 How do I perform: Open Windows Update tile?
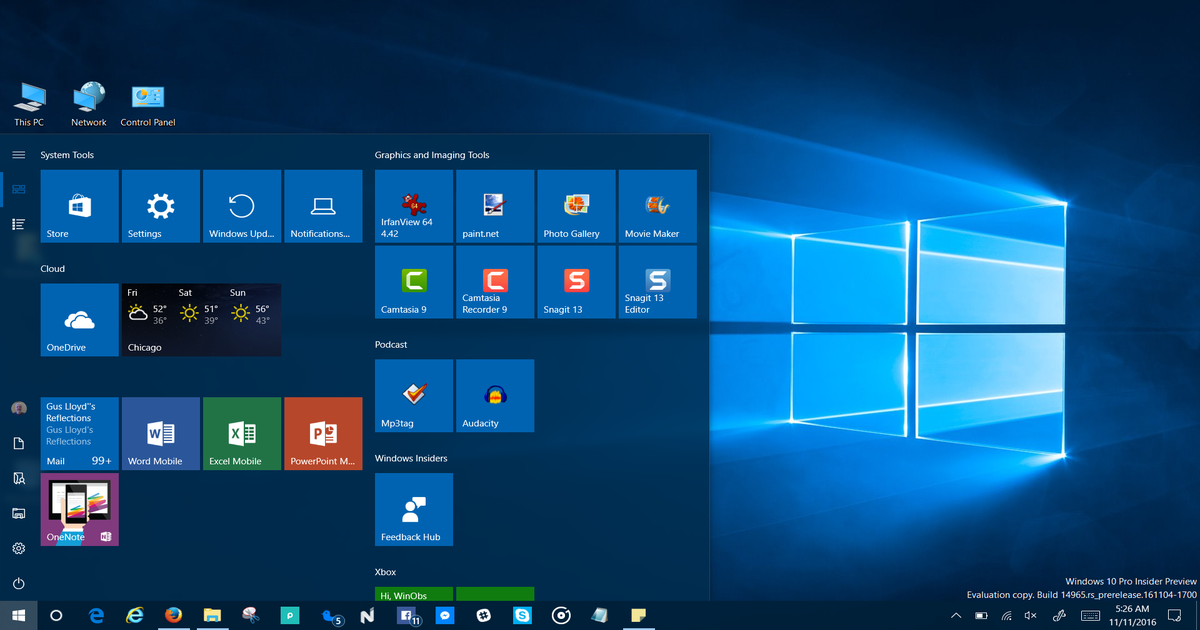coord(241,206)
